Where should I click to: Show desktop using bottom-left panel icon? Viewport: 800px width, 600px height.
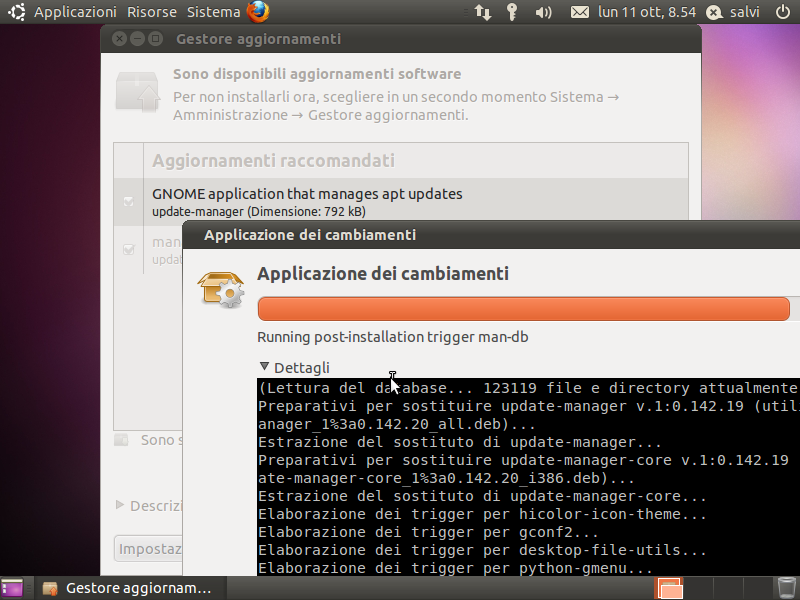(x=12, y=588)
